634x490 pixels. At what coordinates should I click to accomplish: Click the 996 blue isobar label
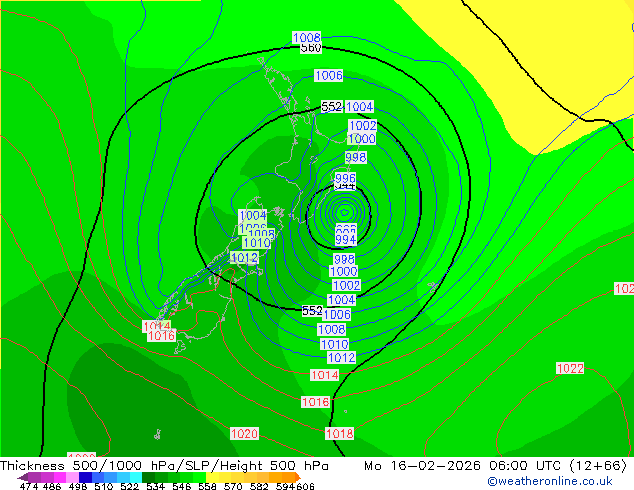tap(345, 178)
